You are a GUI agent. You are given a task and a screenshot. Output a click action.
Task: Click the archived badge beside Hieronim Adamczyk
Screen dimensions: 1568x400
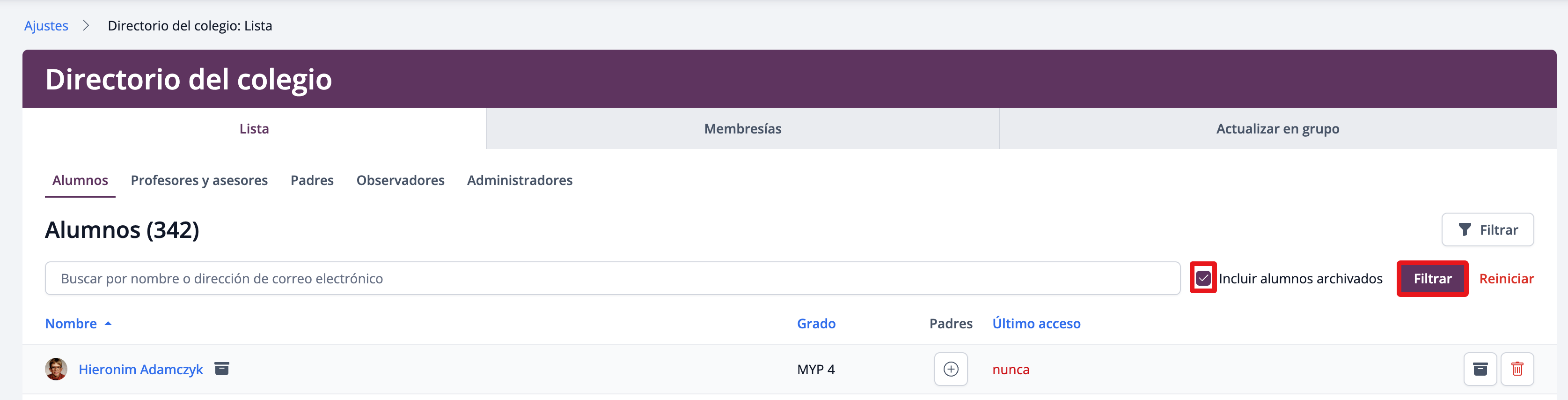[221, 368]
